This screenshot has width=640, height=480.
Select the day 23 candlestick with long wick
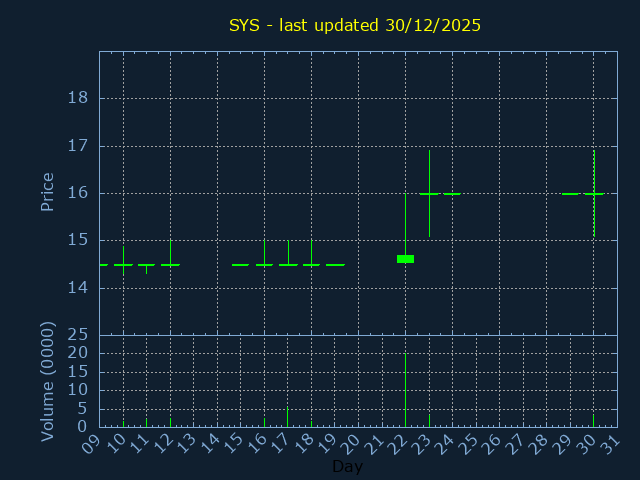[x=429, y=193]
